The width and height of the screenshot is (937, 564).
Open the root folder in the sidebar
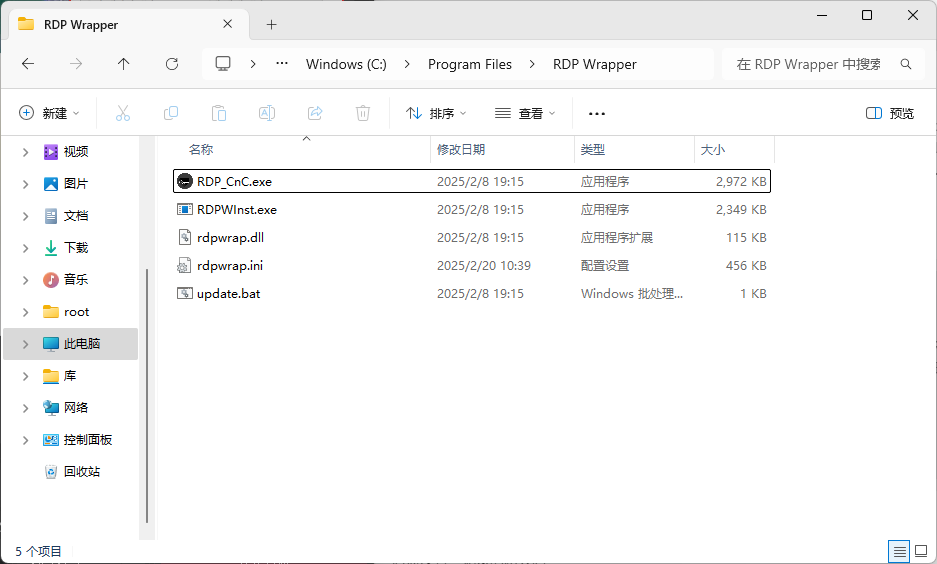(76, 312)
